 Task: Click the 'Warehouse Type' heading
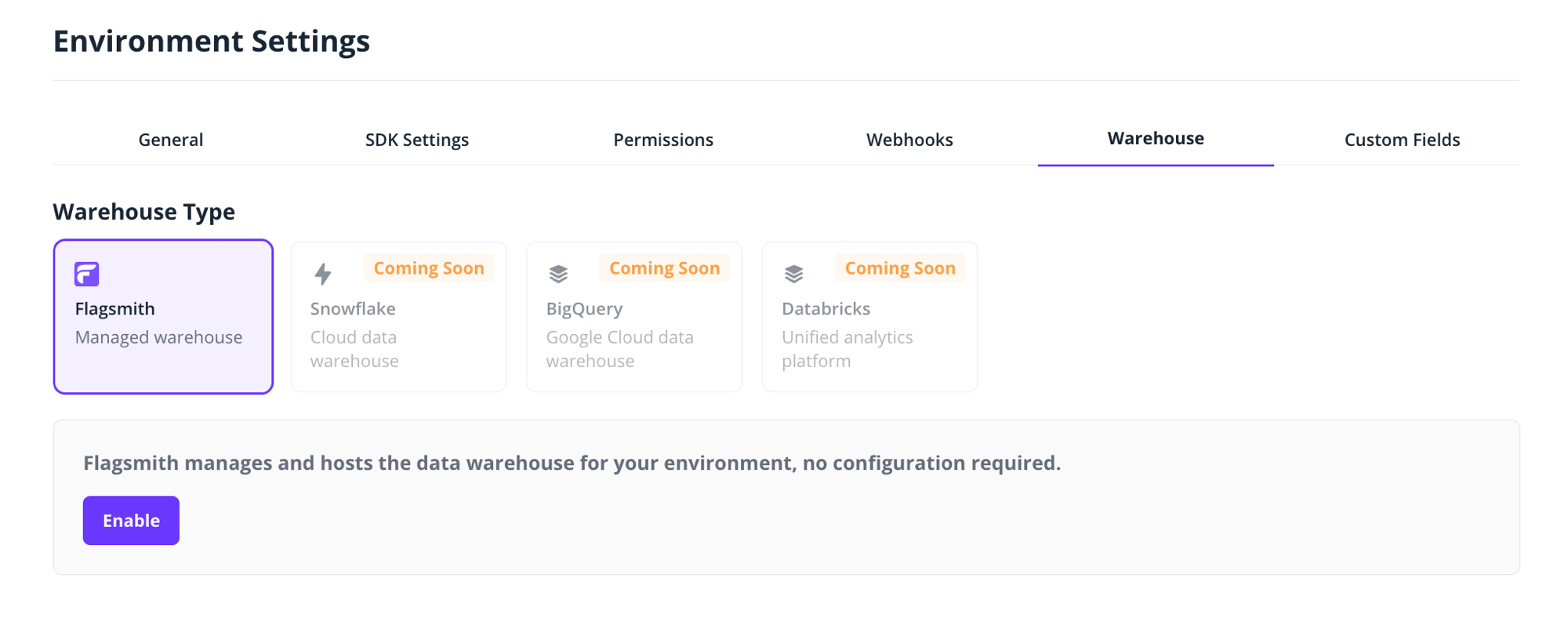coord(143,212)
